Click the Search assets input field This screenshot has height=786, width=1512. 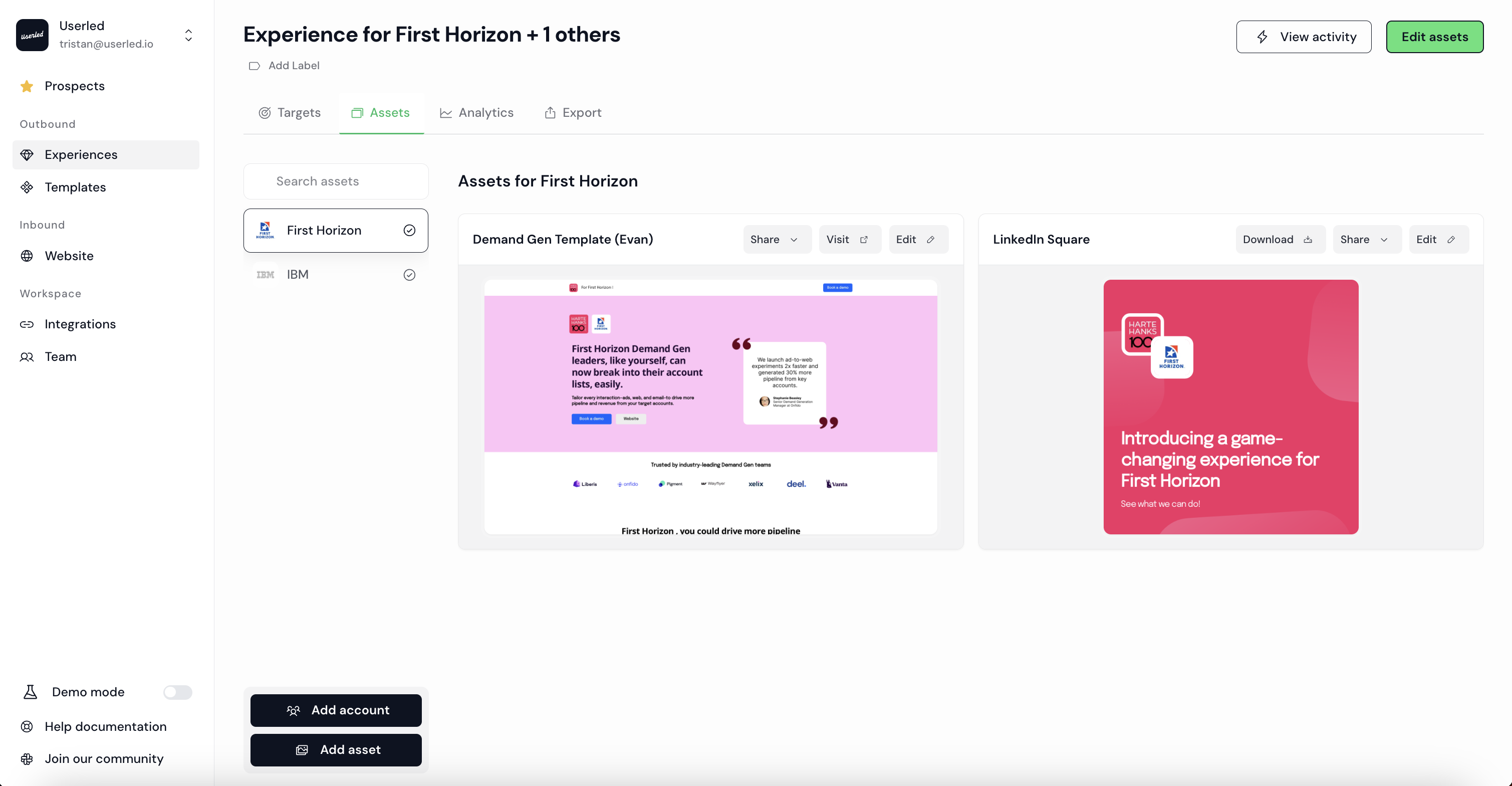pos(336,181)
